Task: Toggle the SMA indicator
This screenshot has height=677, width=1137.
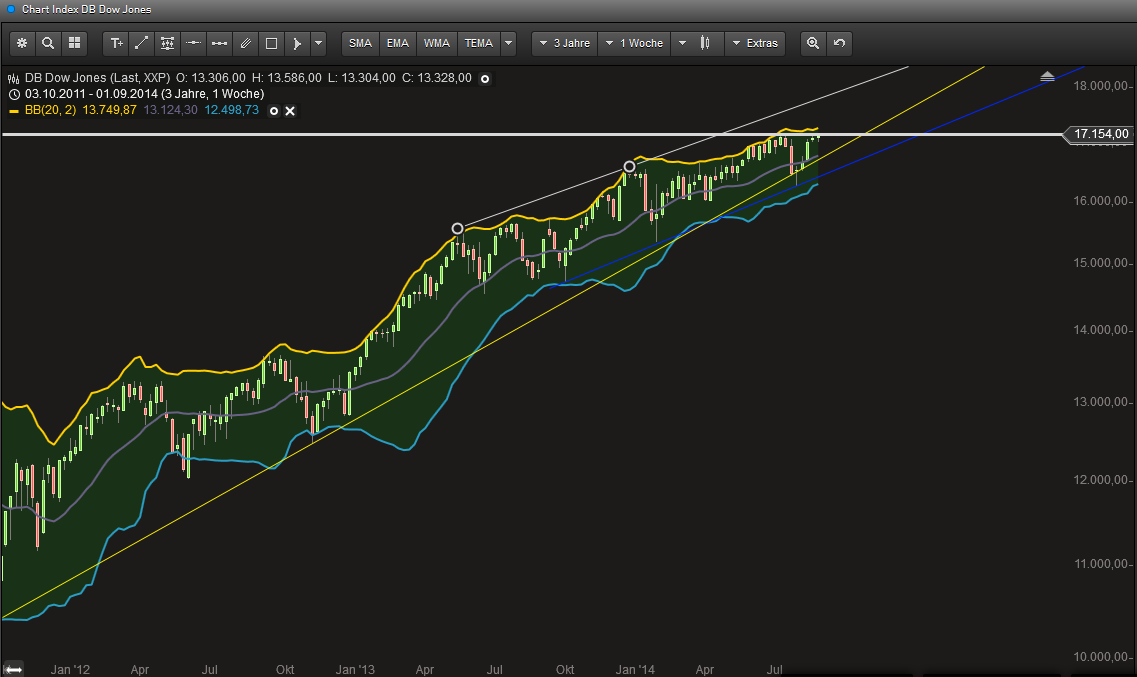Action: pyautogui.click(x=360, y=43)
